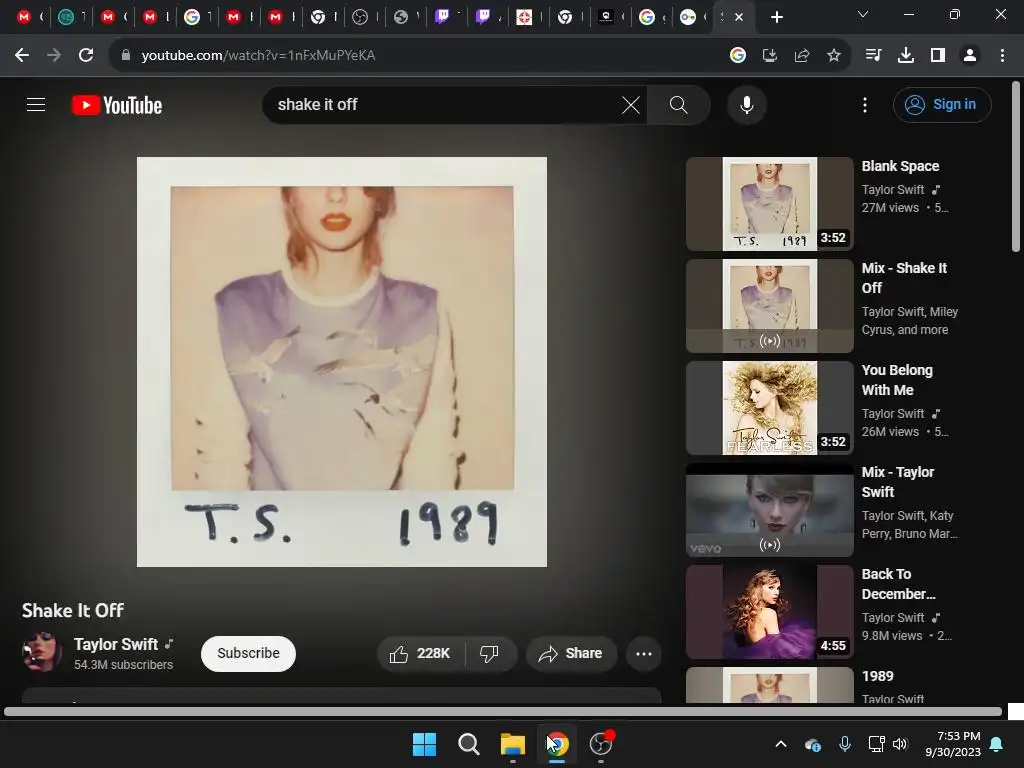Reload the page
1024x768 pixels.
(x=86, y=56)
